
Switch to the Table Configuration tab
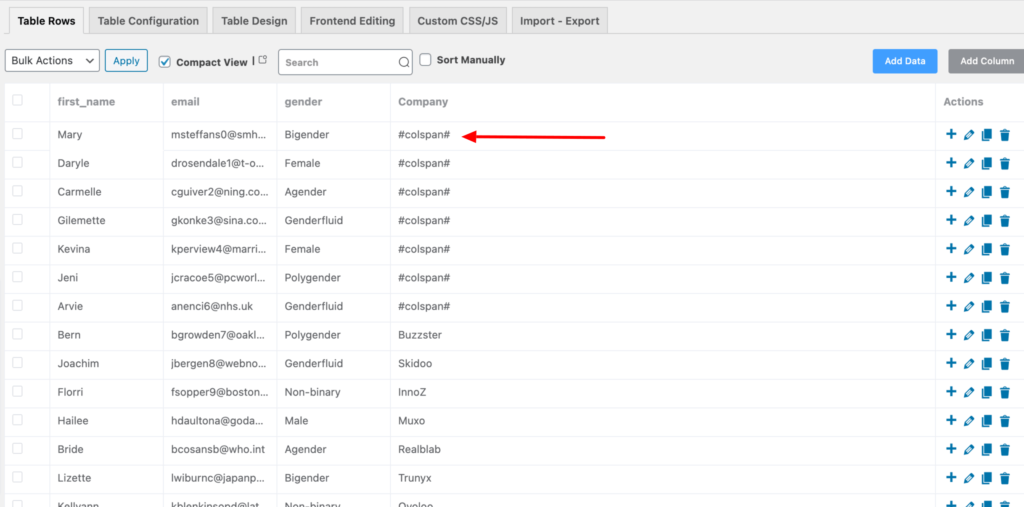[x=148, y=21]
